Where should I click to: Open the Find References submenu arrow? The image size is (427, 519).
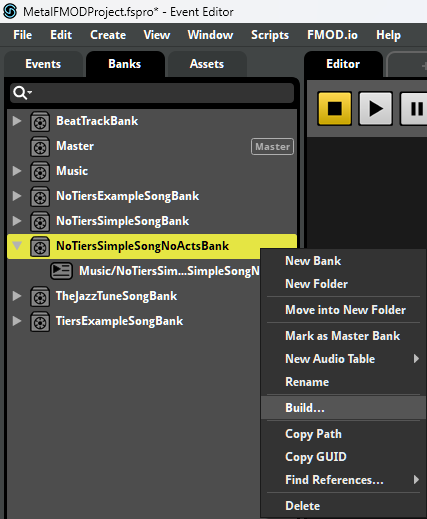[x=416, y=480]
